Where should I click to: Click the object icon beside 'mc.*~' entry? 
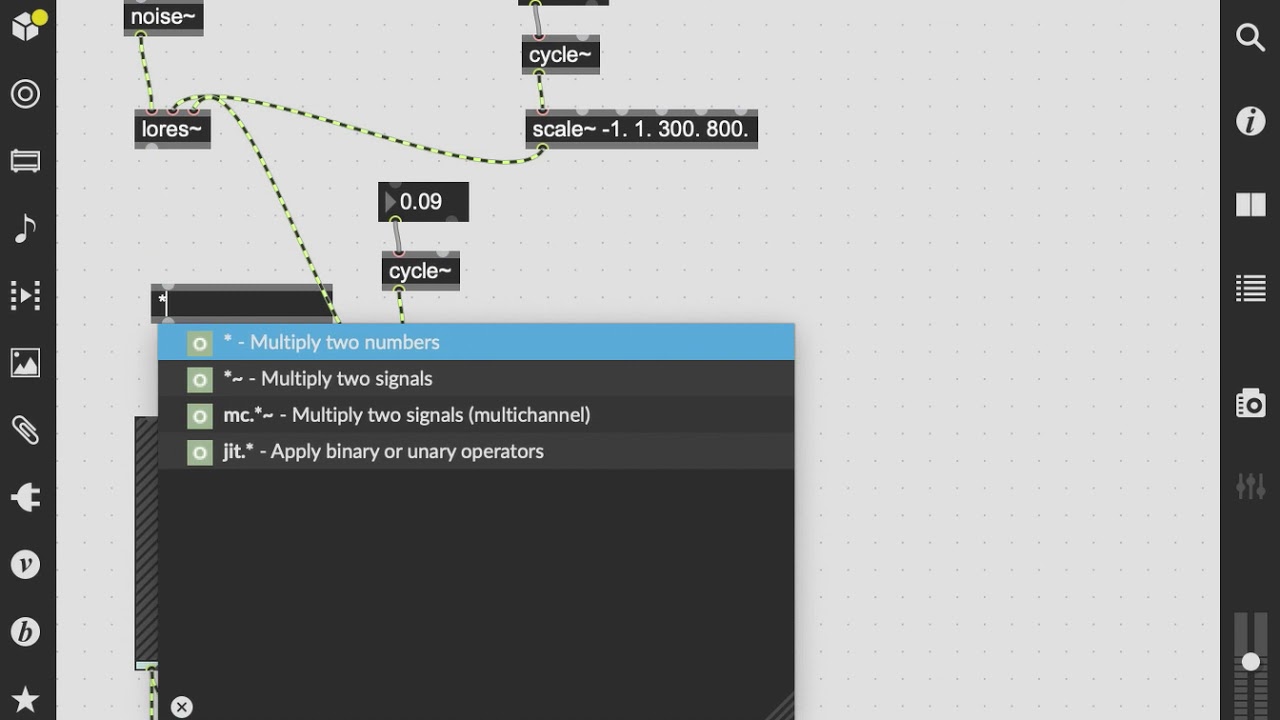(200, 415)
